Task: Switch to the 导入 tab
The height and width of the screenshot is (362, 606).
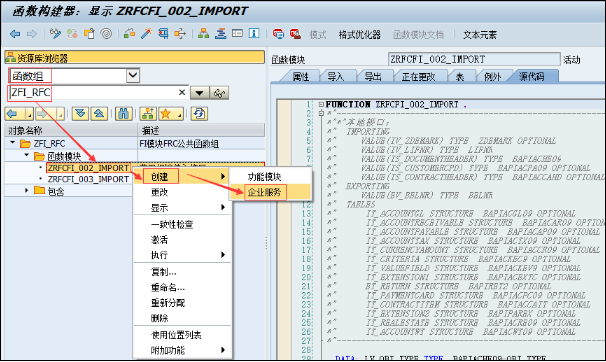Action: (x=335, y=76)
